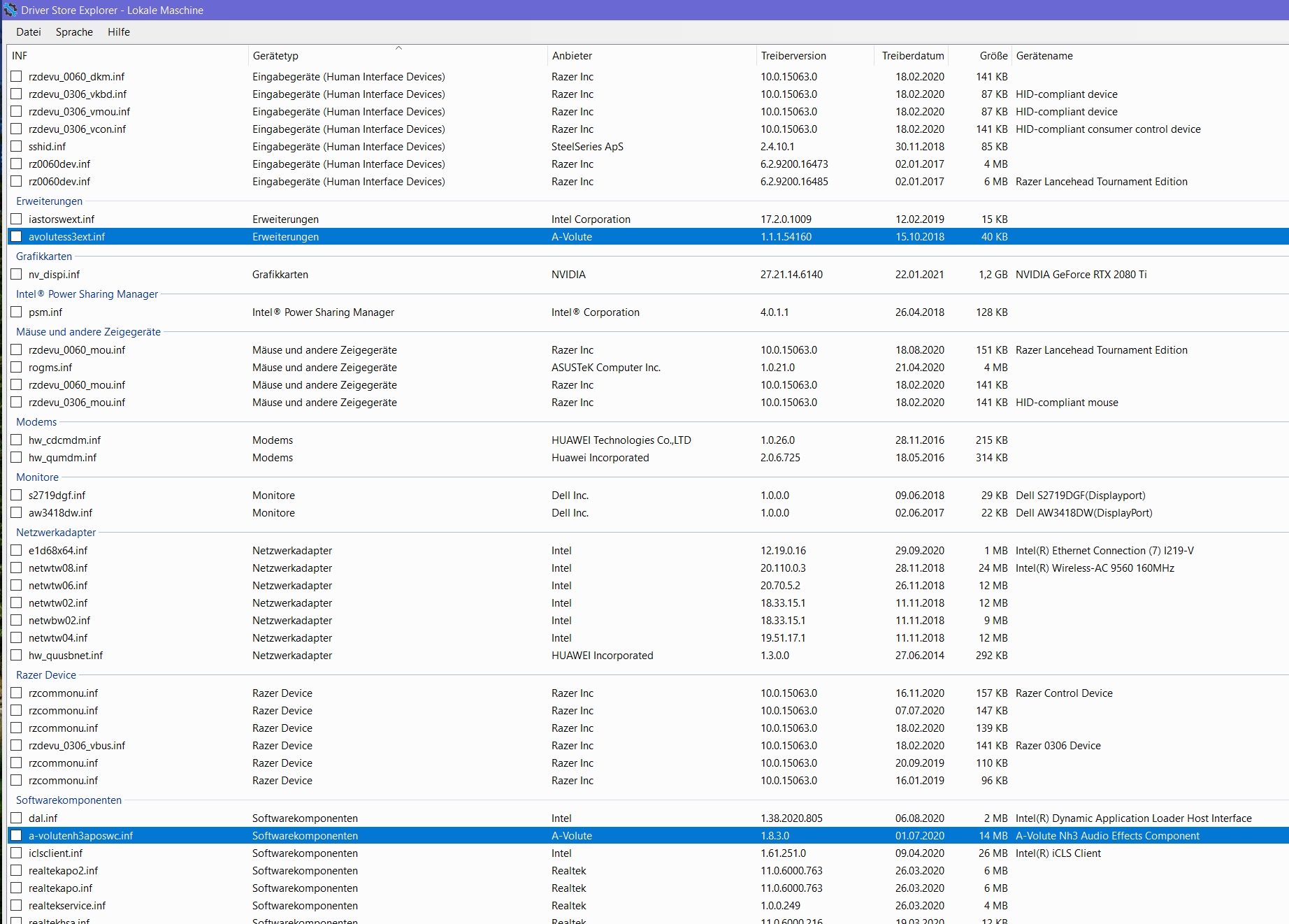Screen dimensions: 1289x924
Task: Select the netwbw02.inf file name
Action: pos(59,621)
